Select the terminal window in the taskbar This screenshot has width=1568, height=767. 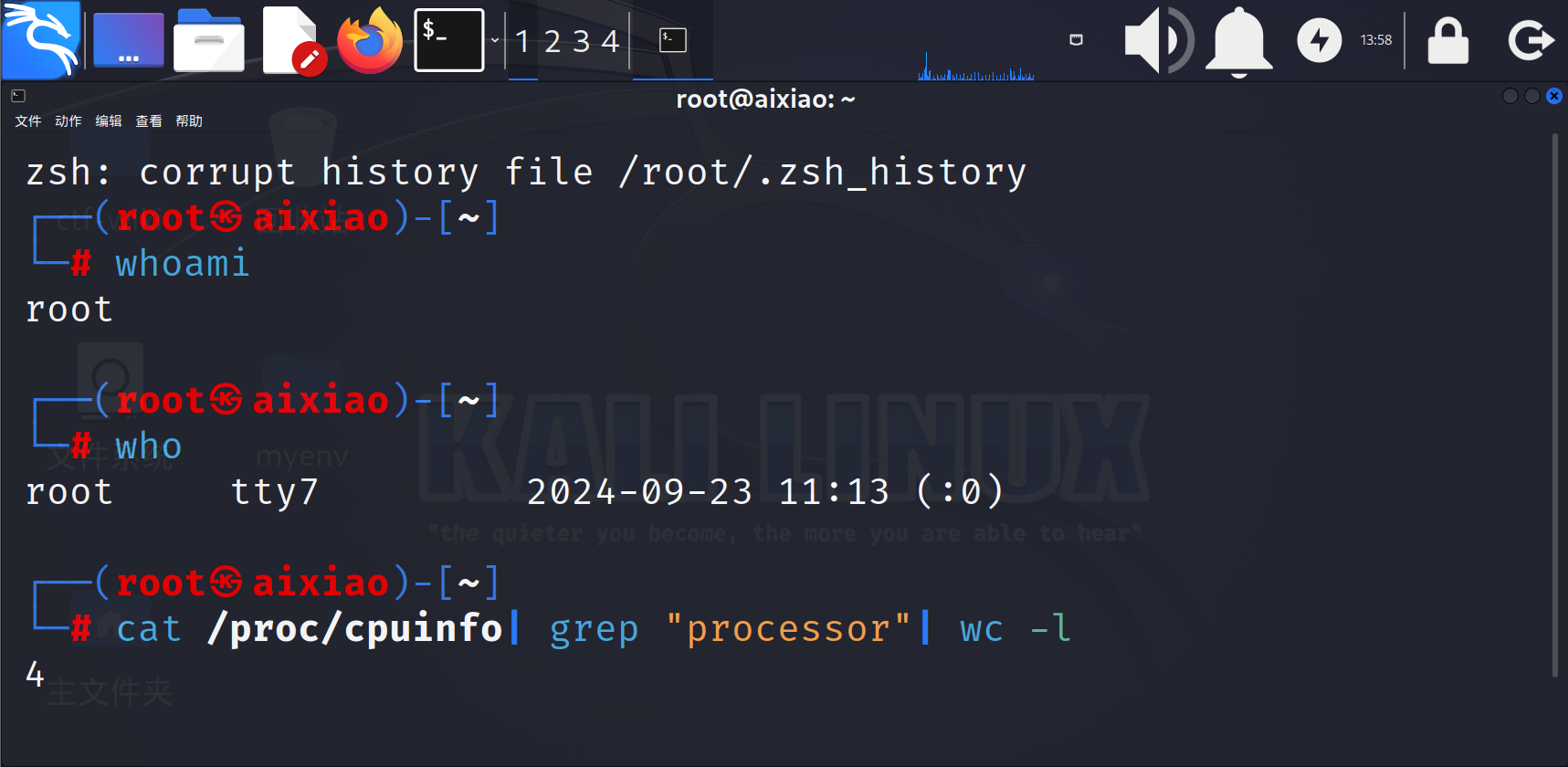673,40
